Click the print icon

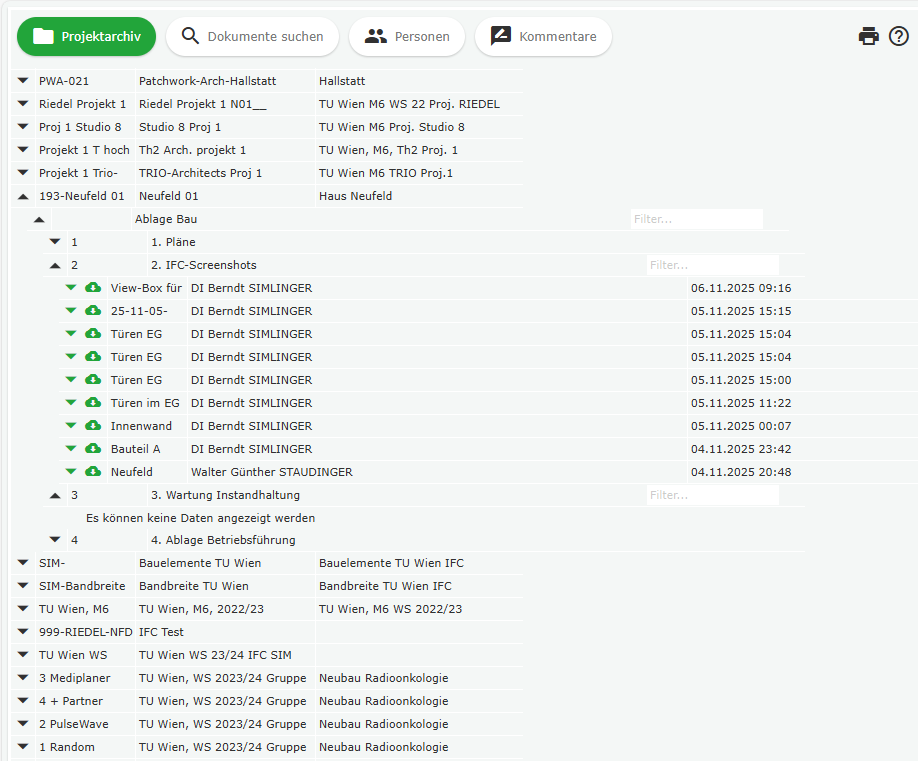868,36
